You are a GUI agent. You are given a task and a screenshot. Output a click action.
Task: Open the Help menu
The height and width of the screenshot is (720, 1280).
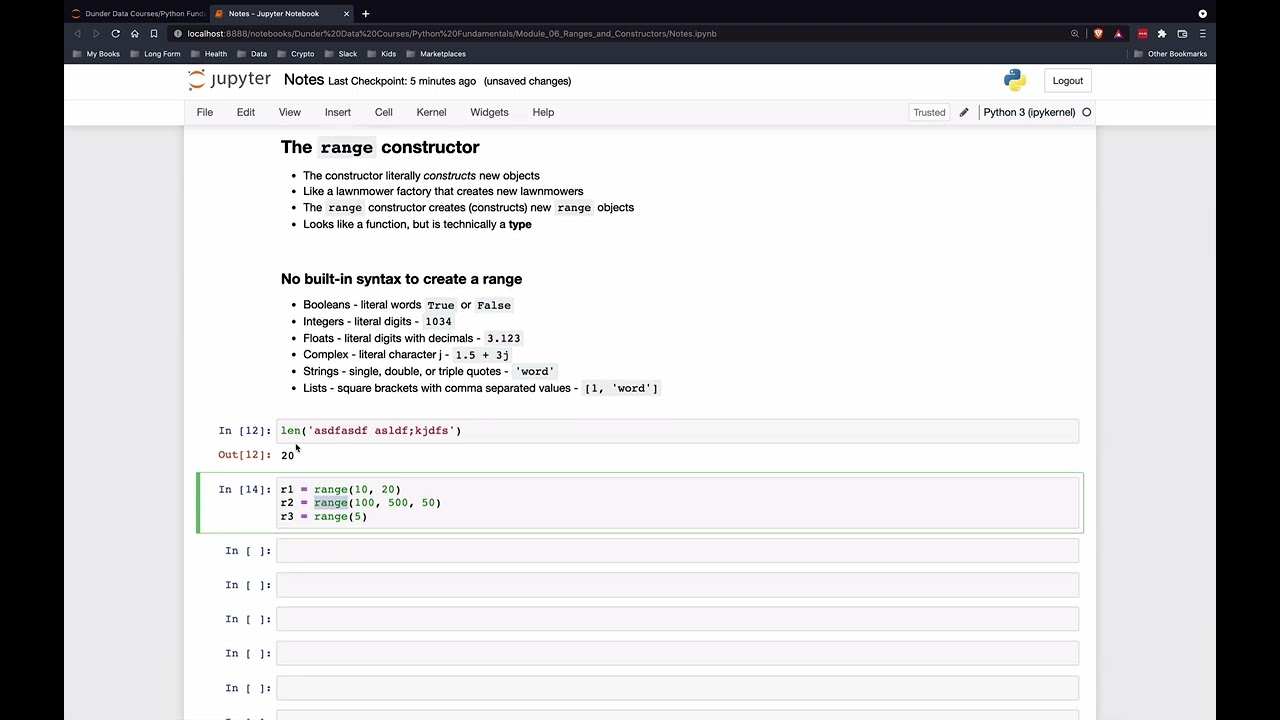(x=543, y=112)
